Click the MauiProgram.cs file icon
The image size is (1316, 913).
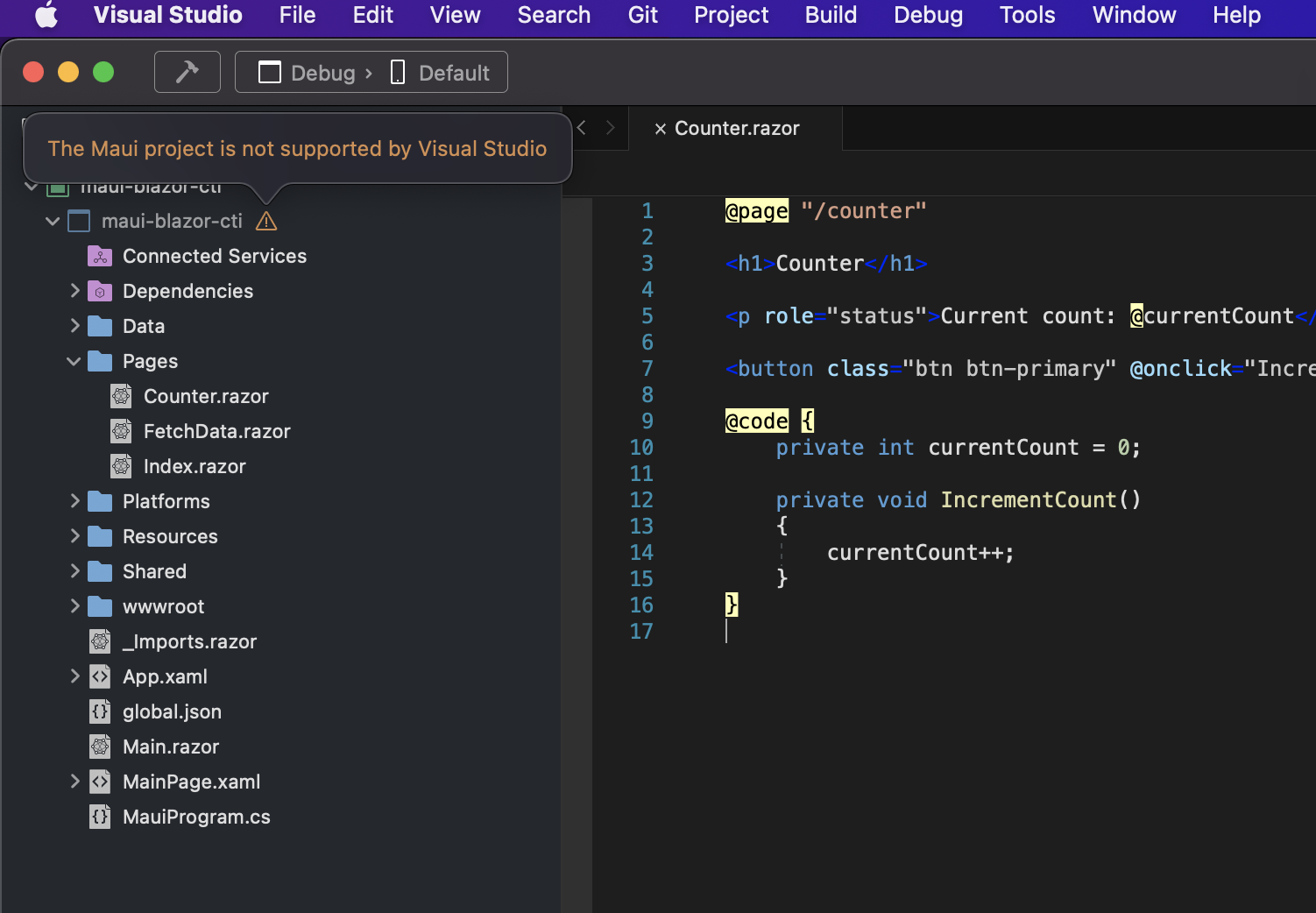tap(101, 817)
